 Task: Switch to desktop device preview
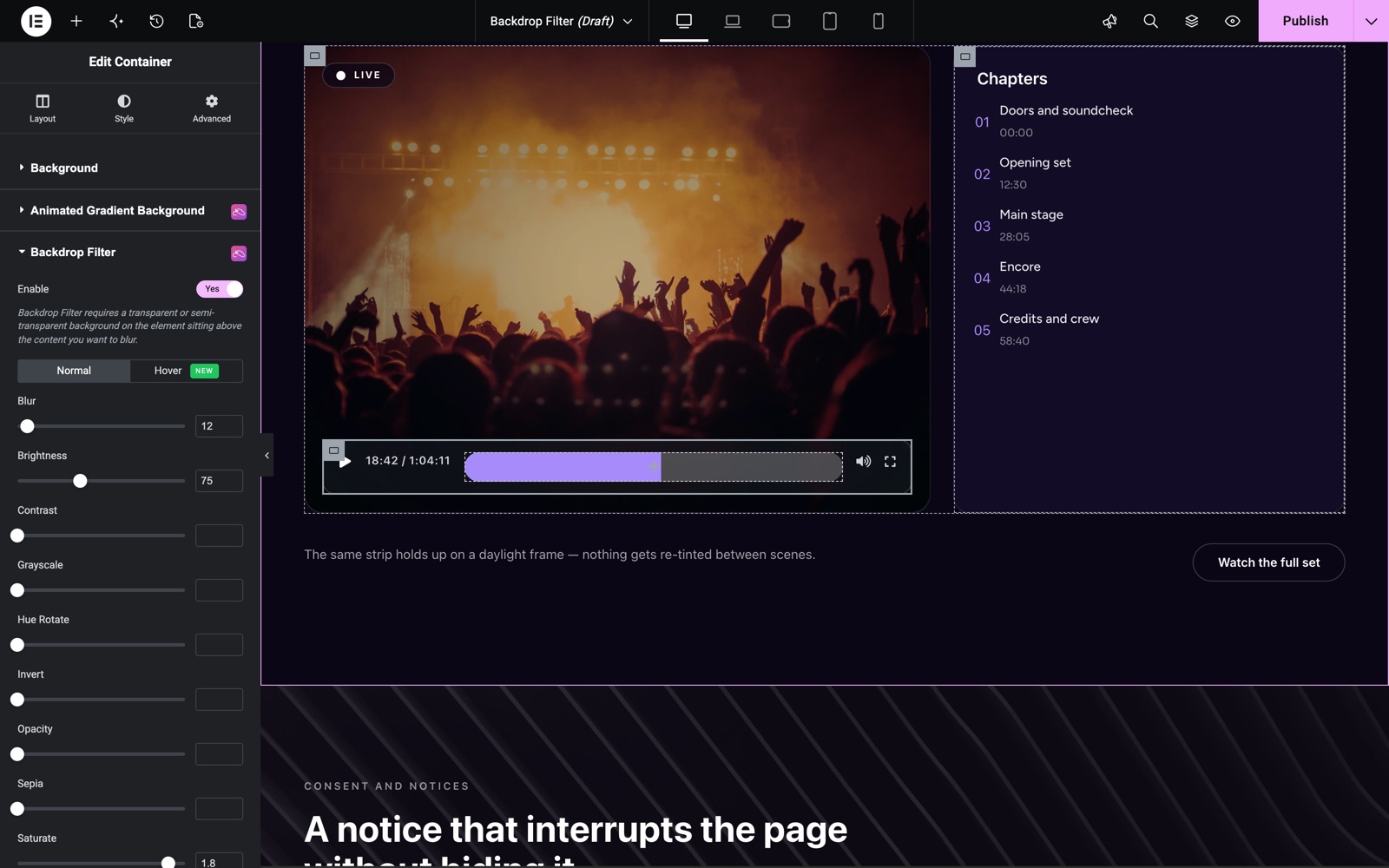(x=684, y=21)
